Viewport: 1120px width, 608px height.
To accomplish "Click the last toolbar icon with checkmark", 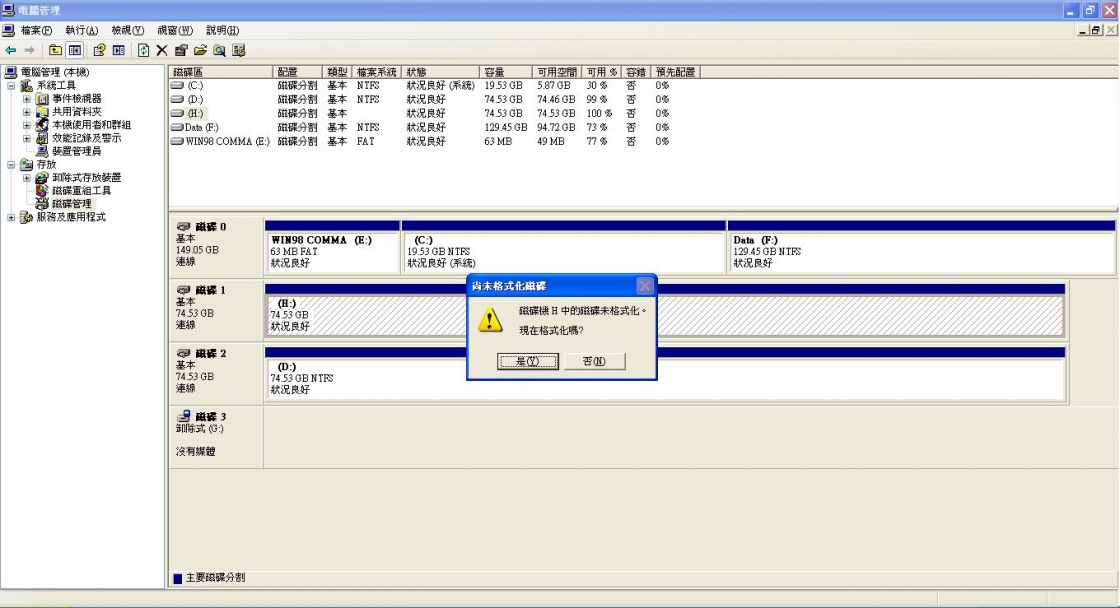I will click(x=239, y=50).
